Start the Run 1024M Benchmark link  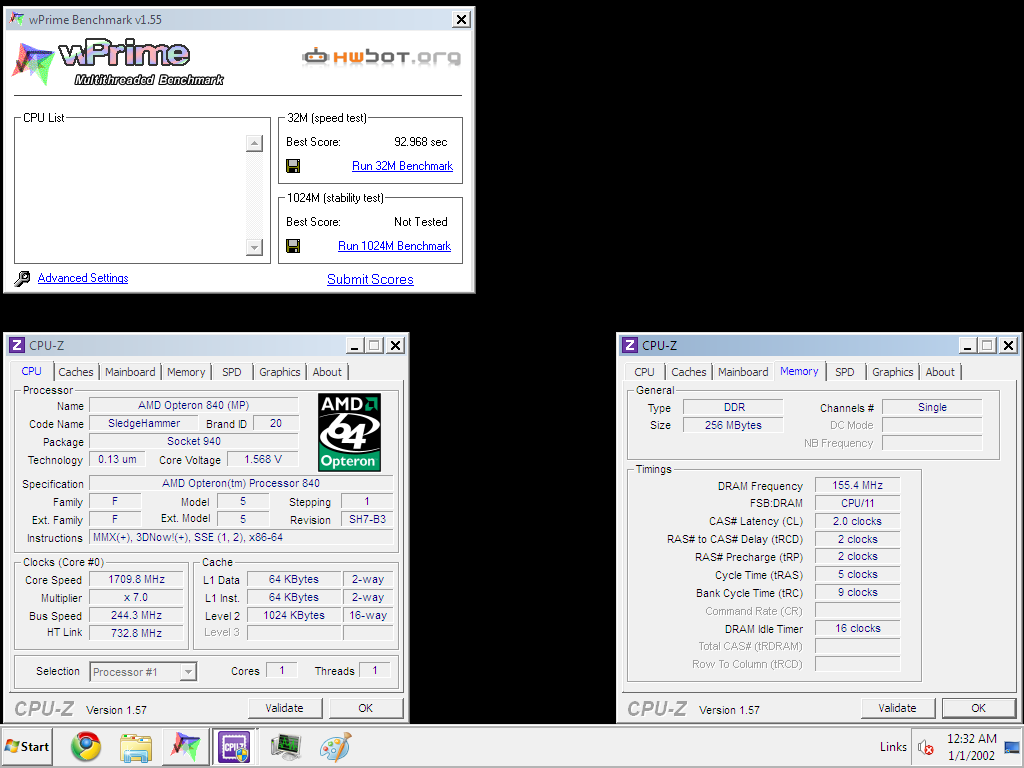394,246
